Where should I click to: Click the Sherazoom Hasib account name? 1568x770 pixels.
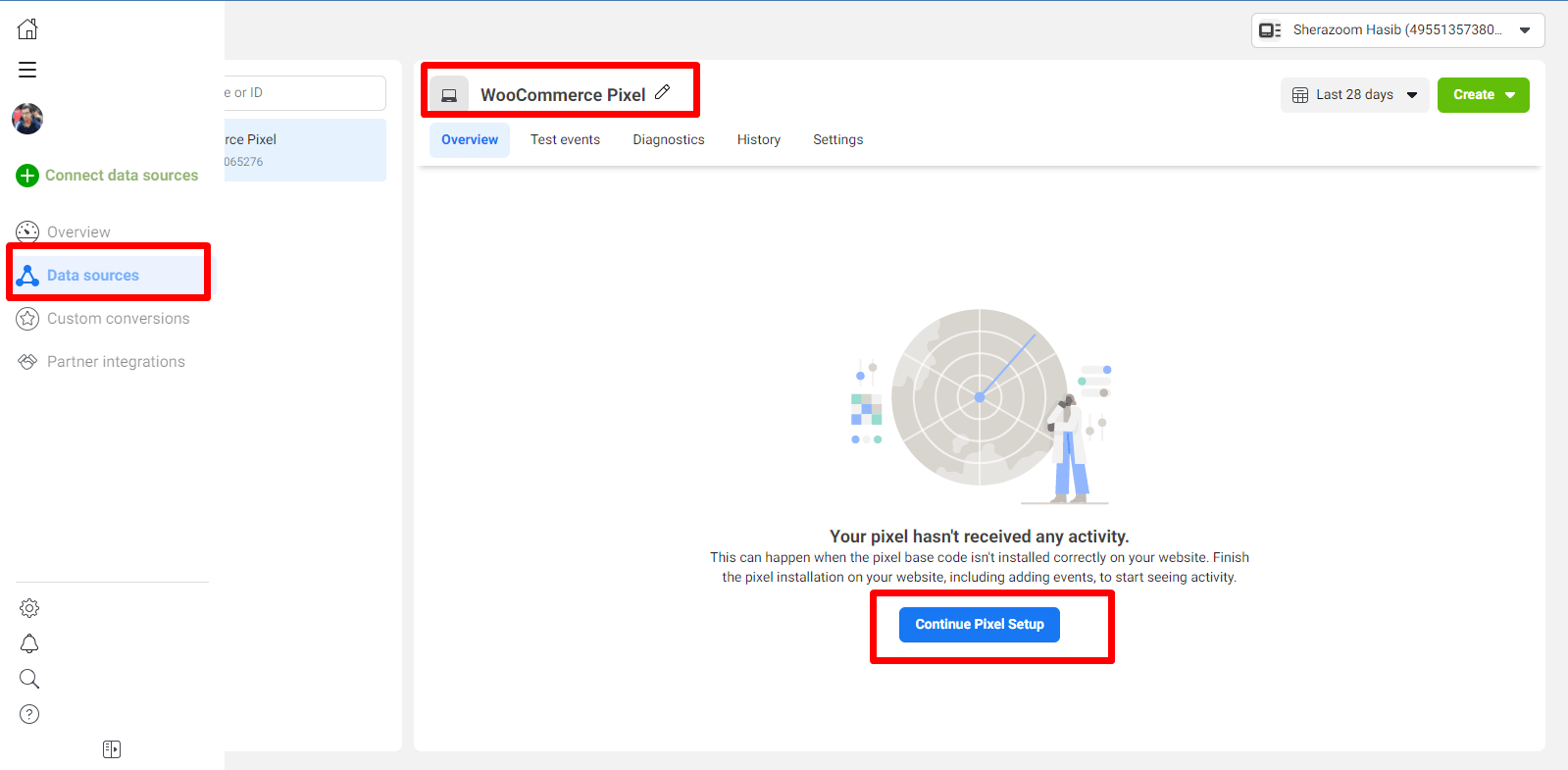point(1396,30)
